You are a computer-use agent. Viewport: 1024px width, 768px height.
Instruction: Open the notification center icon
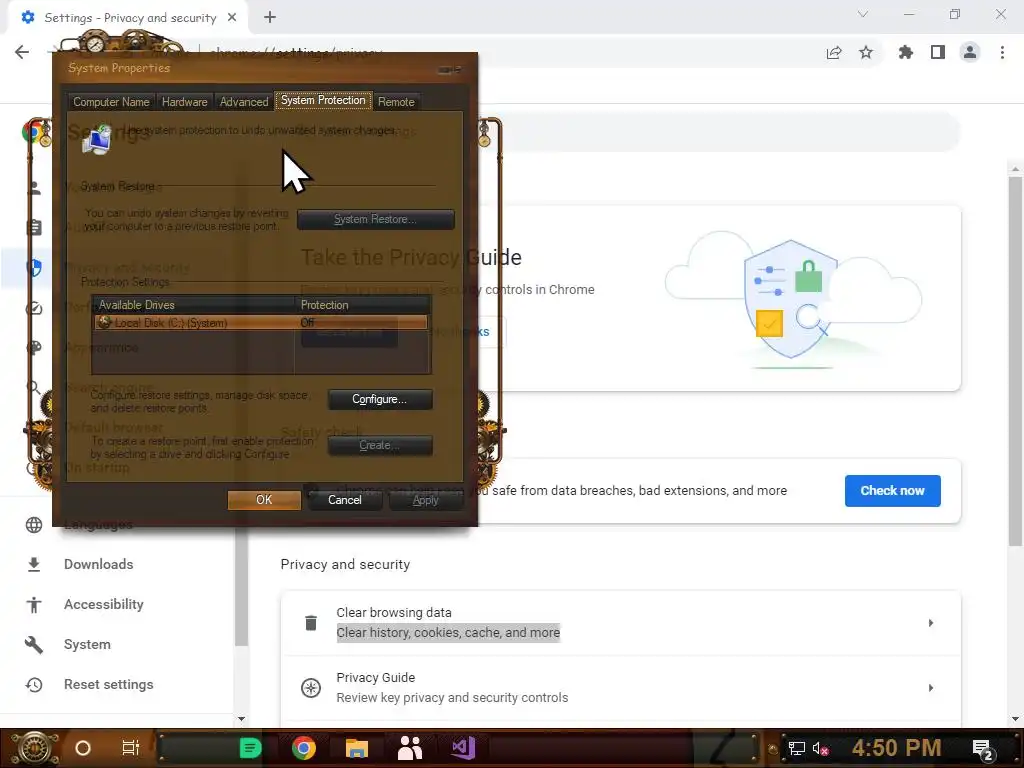tap(983, 750)
